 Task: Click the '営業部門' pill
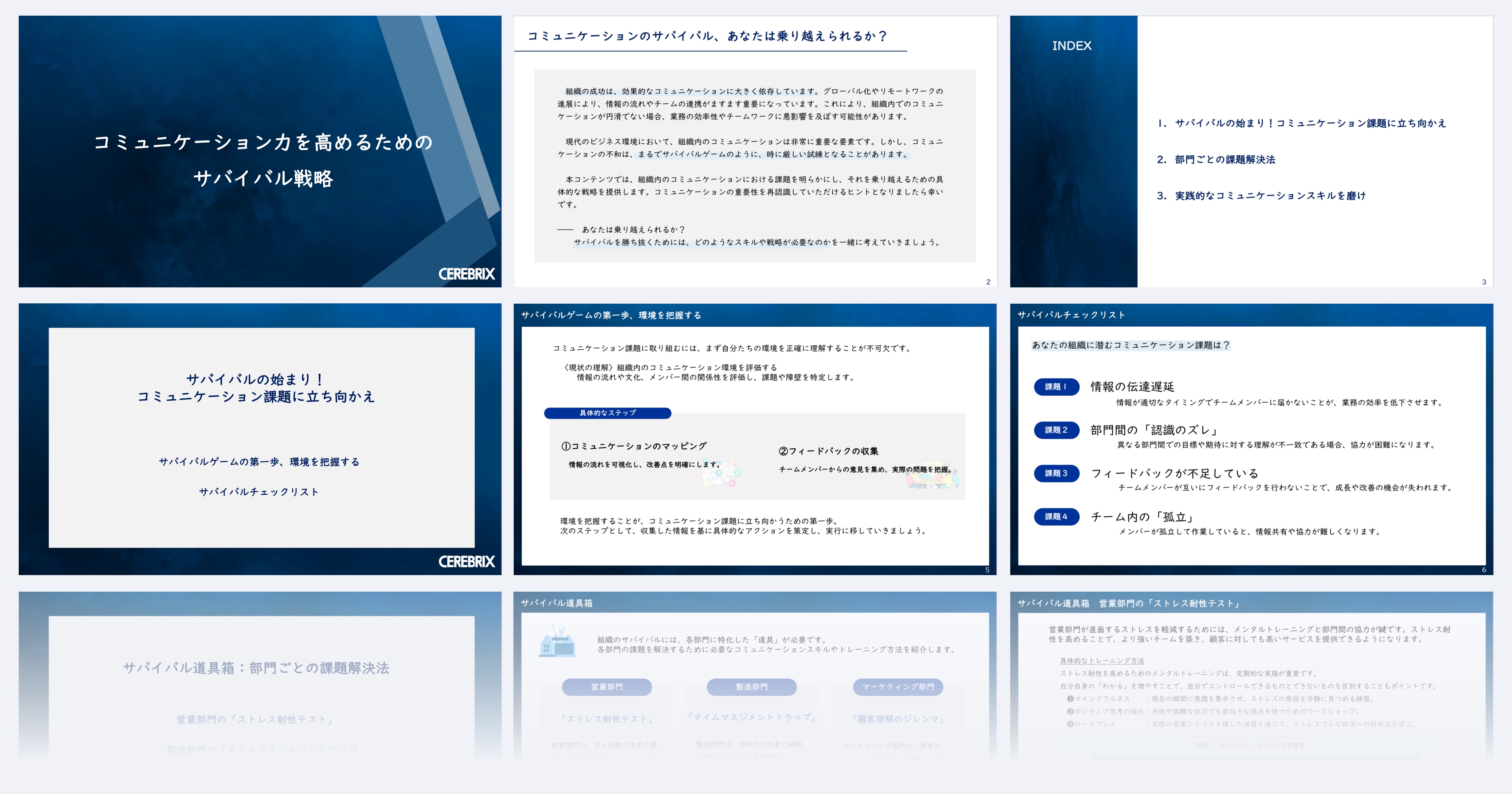(607, 687)
